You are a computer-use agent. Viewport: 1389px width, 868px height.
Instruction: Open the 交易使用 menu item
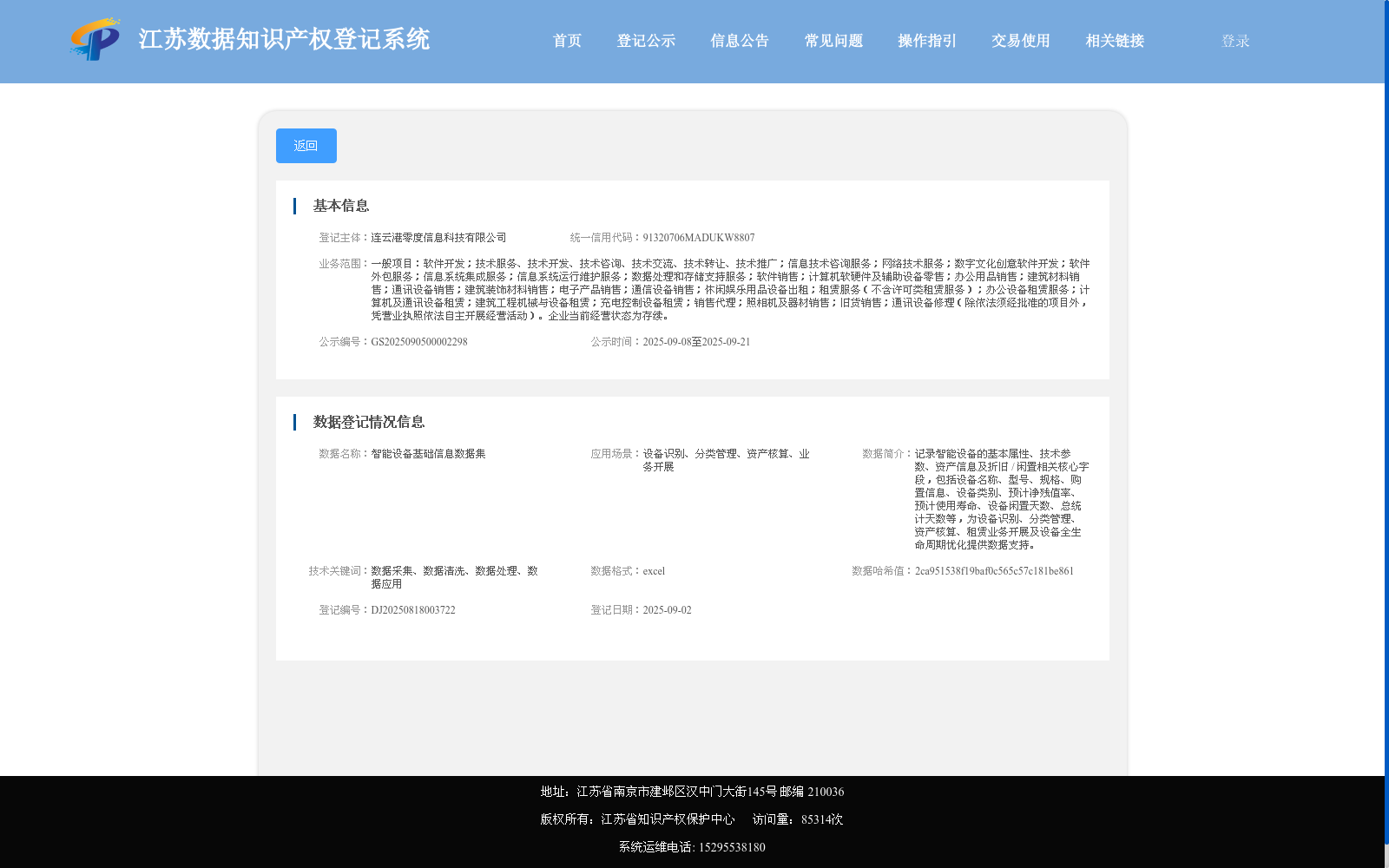click(1021, 41)
